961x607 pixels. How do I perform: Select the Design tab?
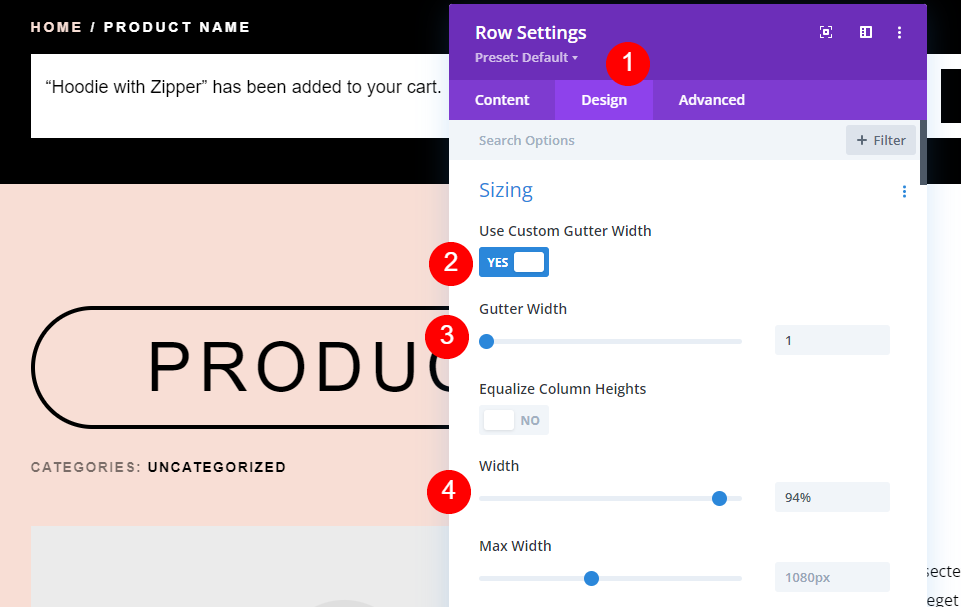tap(604, 100)
